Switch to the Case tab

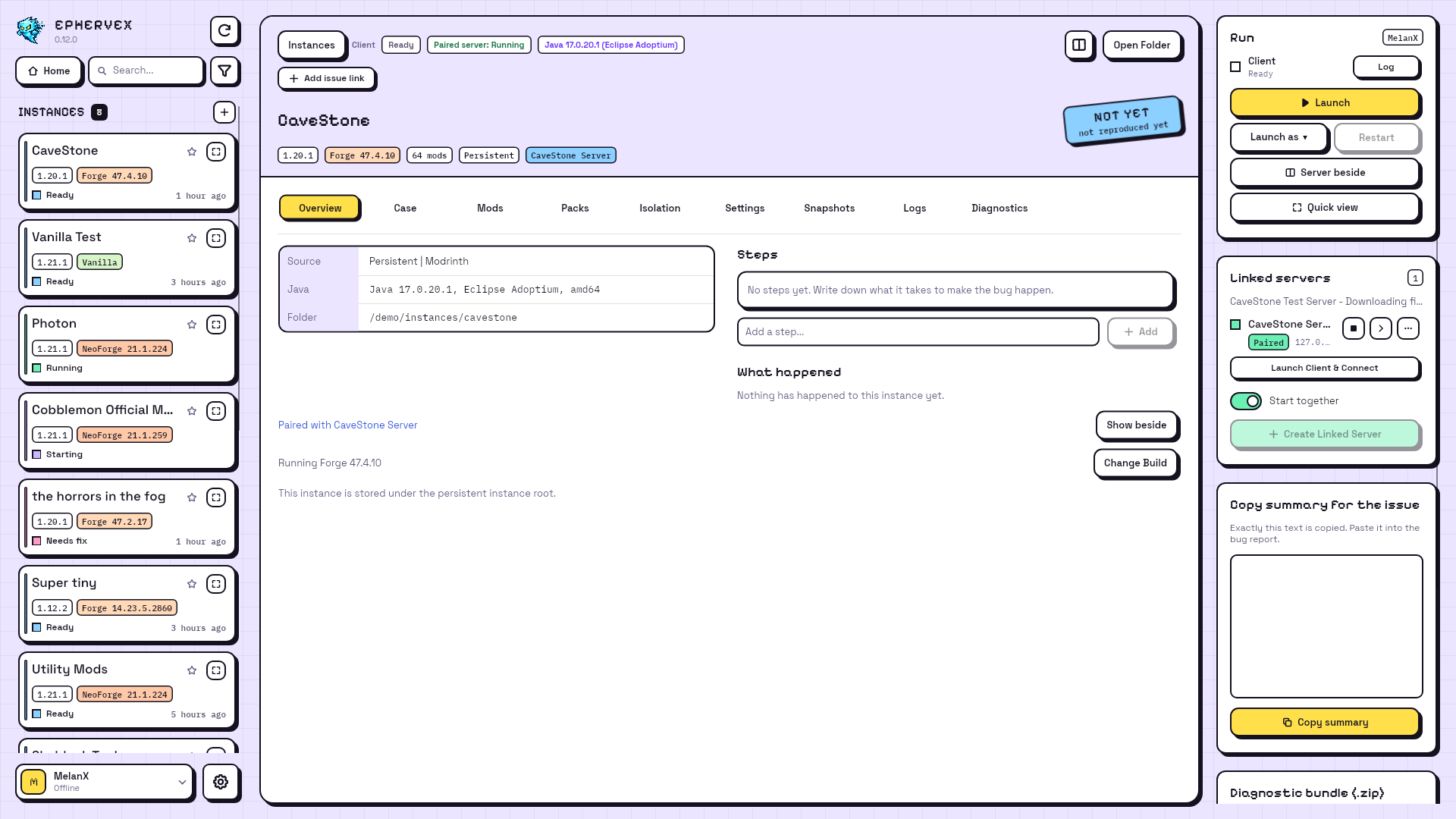click(405, 208)
